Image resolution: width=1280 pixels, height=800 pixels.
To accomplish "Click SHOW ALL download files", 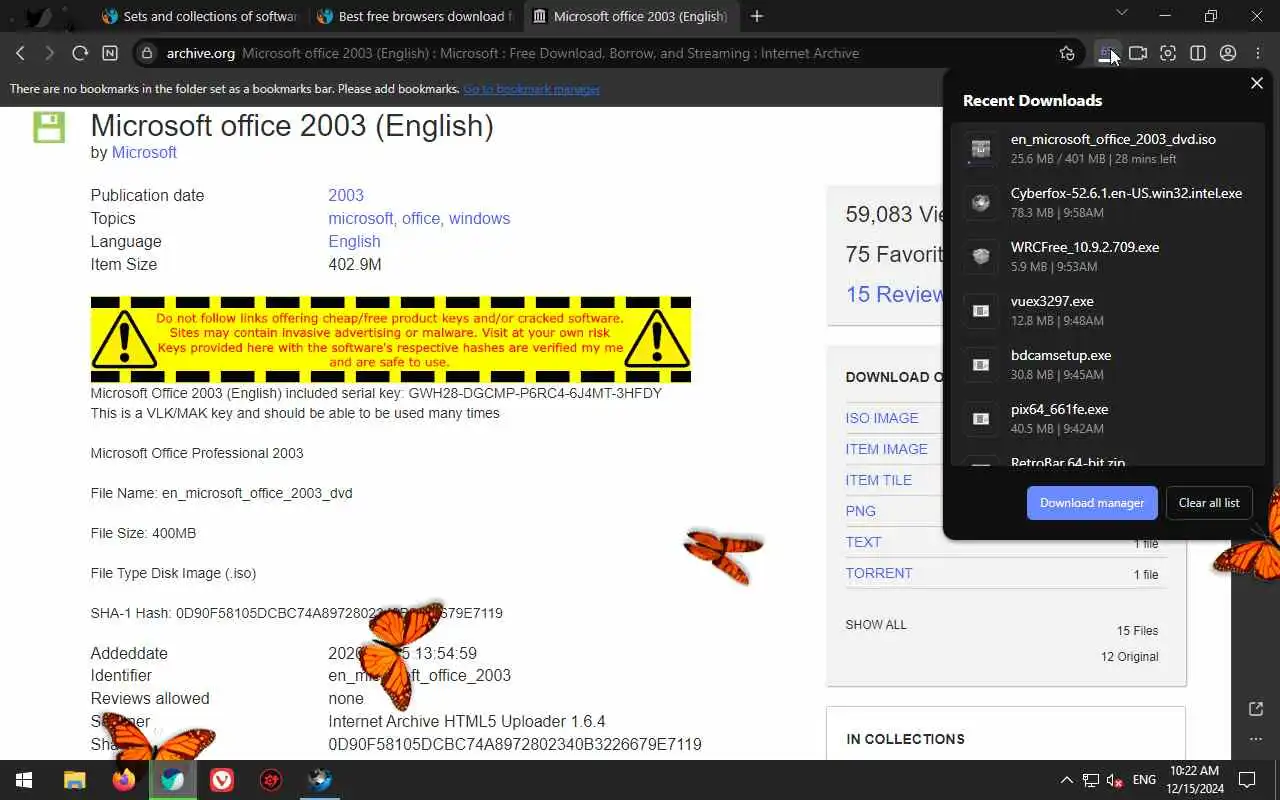I will 876,624.
